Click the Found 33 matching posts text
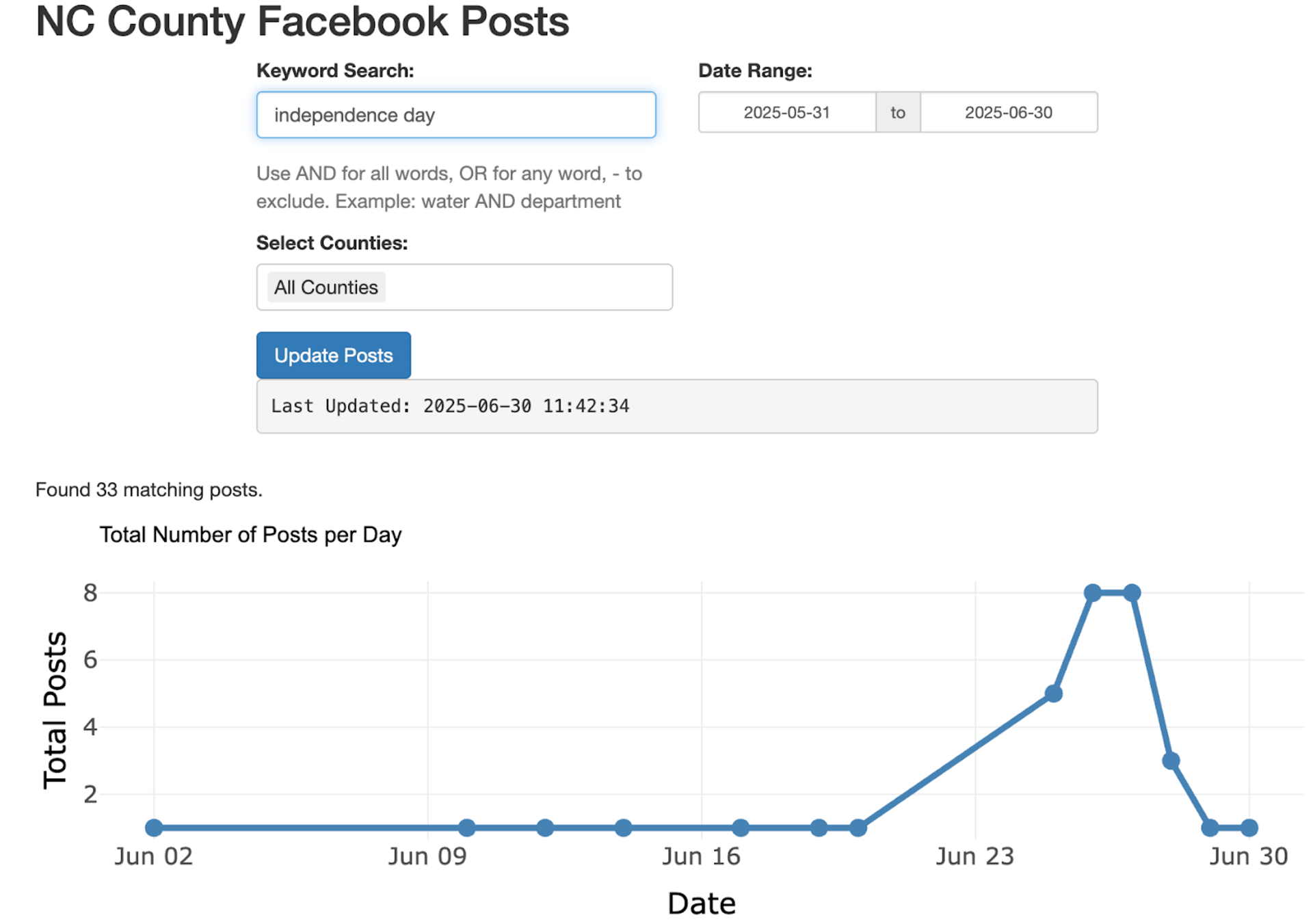 tap(149, 490)
